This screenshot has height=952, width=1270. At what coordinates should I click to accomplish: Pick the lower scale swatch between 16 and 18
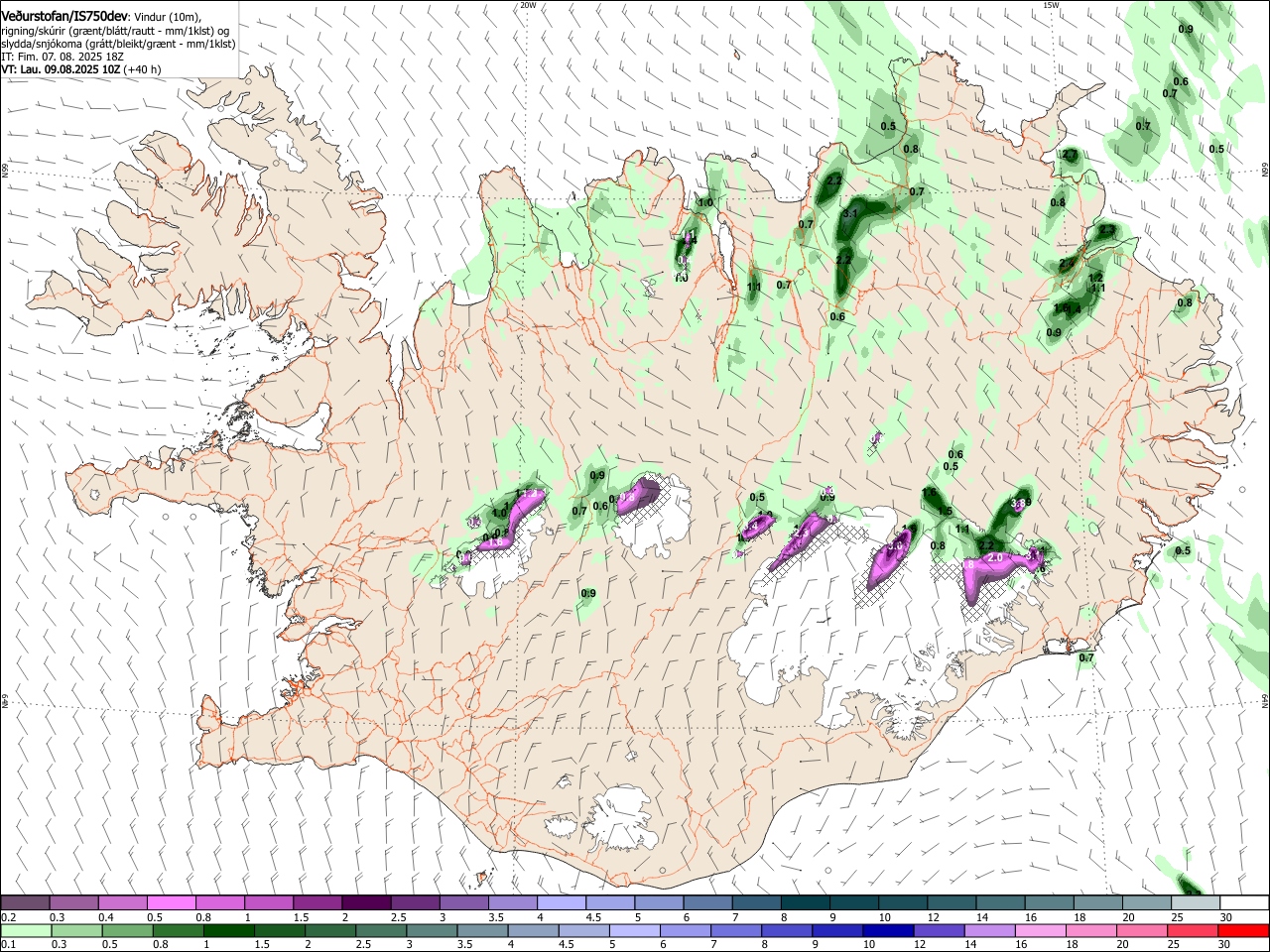[x=1040, y=931]
